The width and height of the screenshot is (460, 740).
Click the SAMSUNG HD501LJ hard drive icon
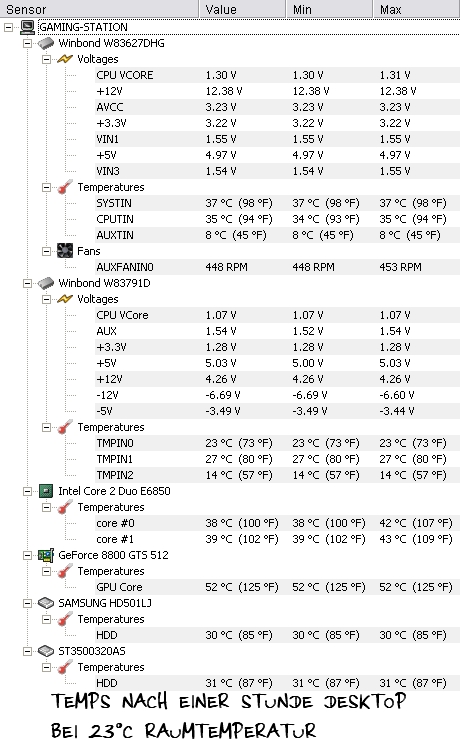(46, 603)
